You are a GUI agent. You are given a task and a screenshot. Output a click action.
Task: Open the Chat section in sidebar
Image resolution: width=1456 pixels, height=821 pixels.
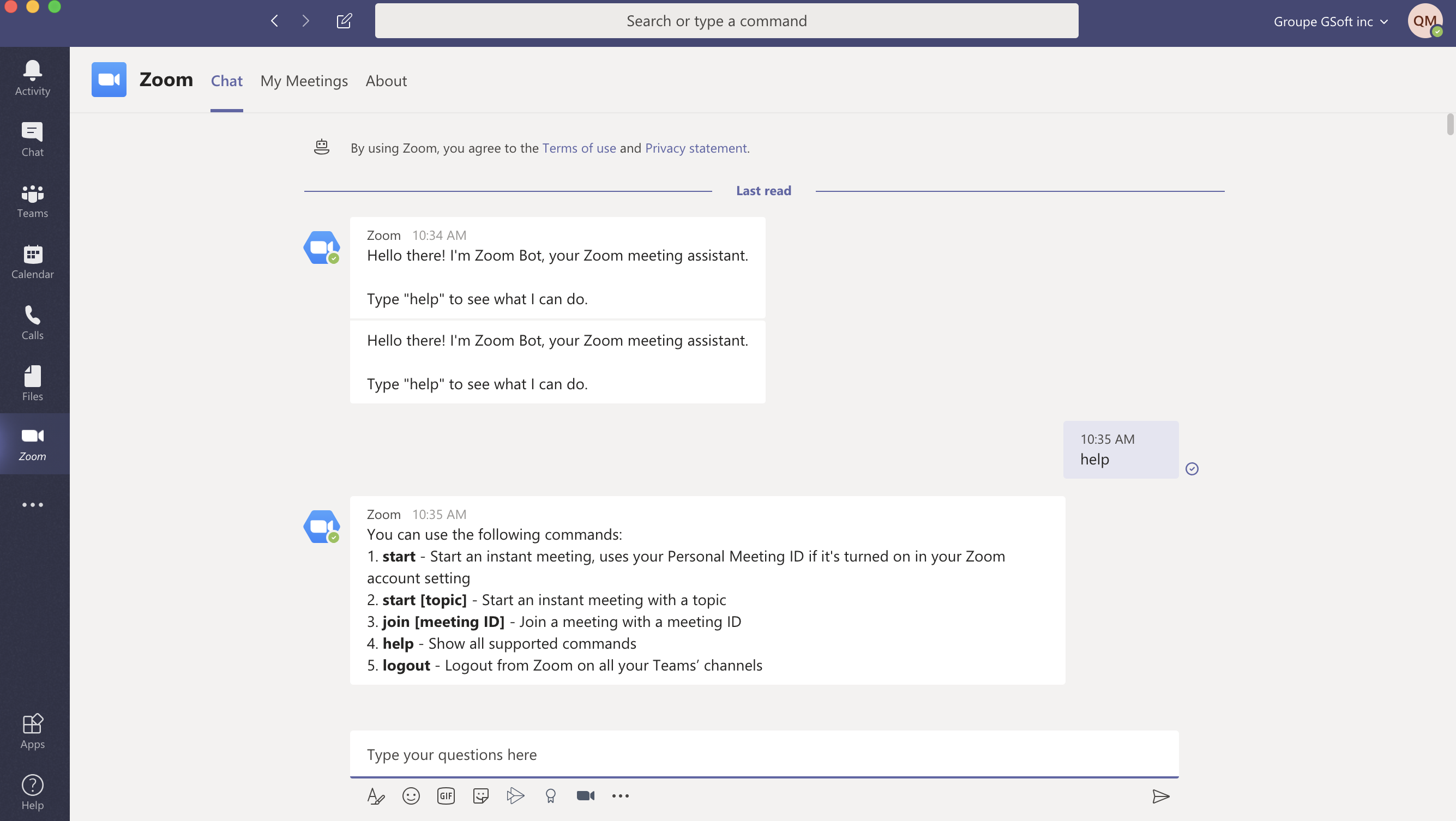33,139
